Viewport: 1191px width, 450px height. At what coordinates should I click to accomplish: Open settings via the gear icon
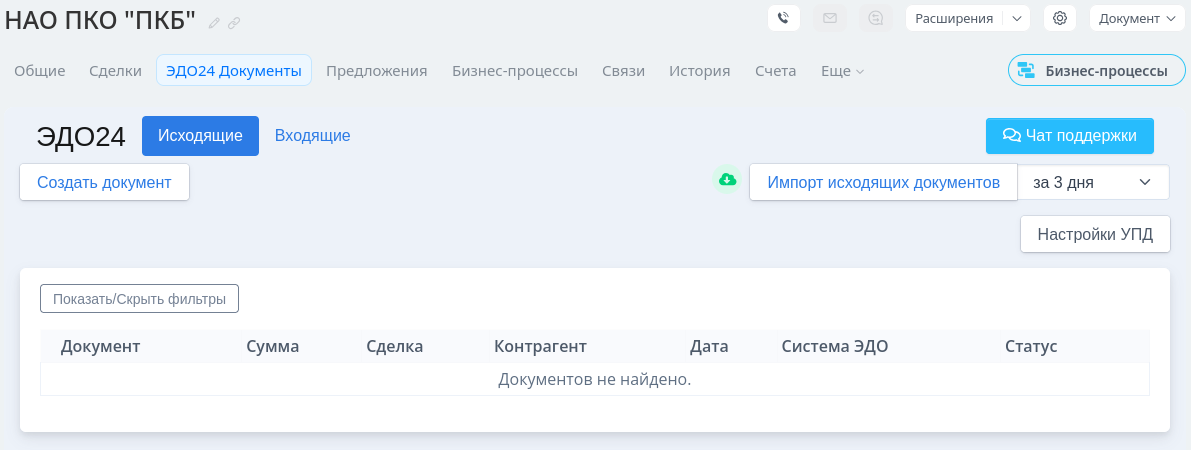pyautogui.click(x=1060, y=18)
